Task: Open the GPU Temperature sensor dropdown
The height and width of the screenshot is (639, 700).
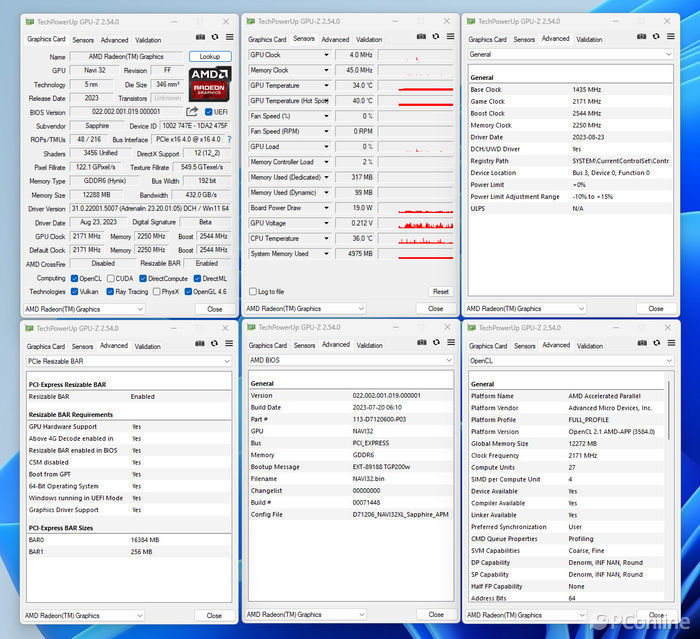Action: click(326, 86)
